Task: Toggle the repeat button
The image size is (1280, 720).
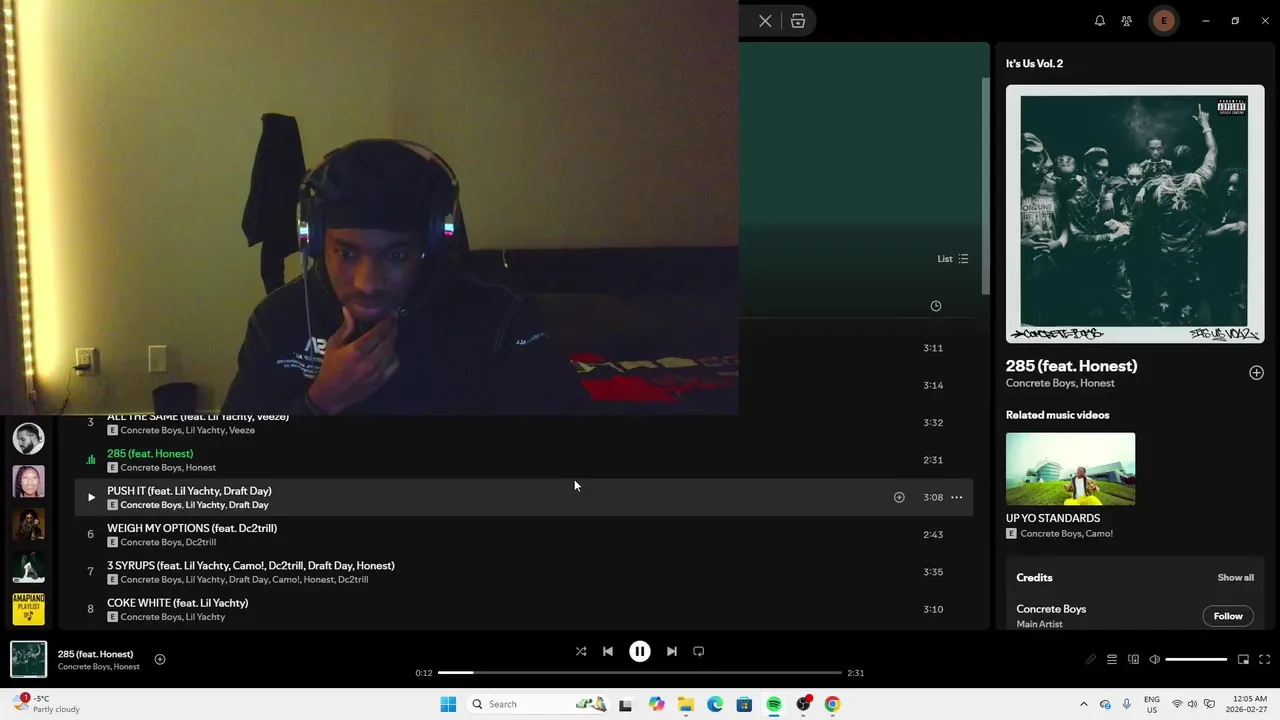Action: pos(699,651)
